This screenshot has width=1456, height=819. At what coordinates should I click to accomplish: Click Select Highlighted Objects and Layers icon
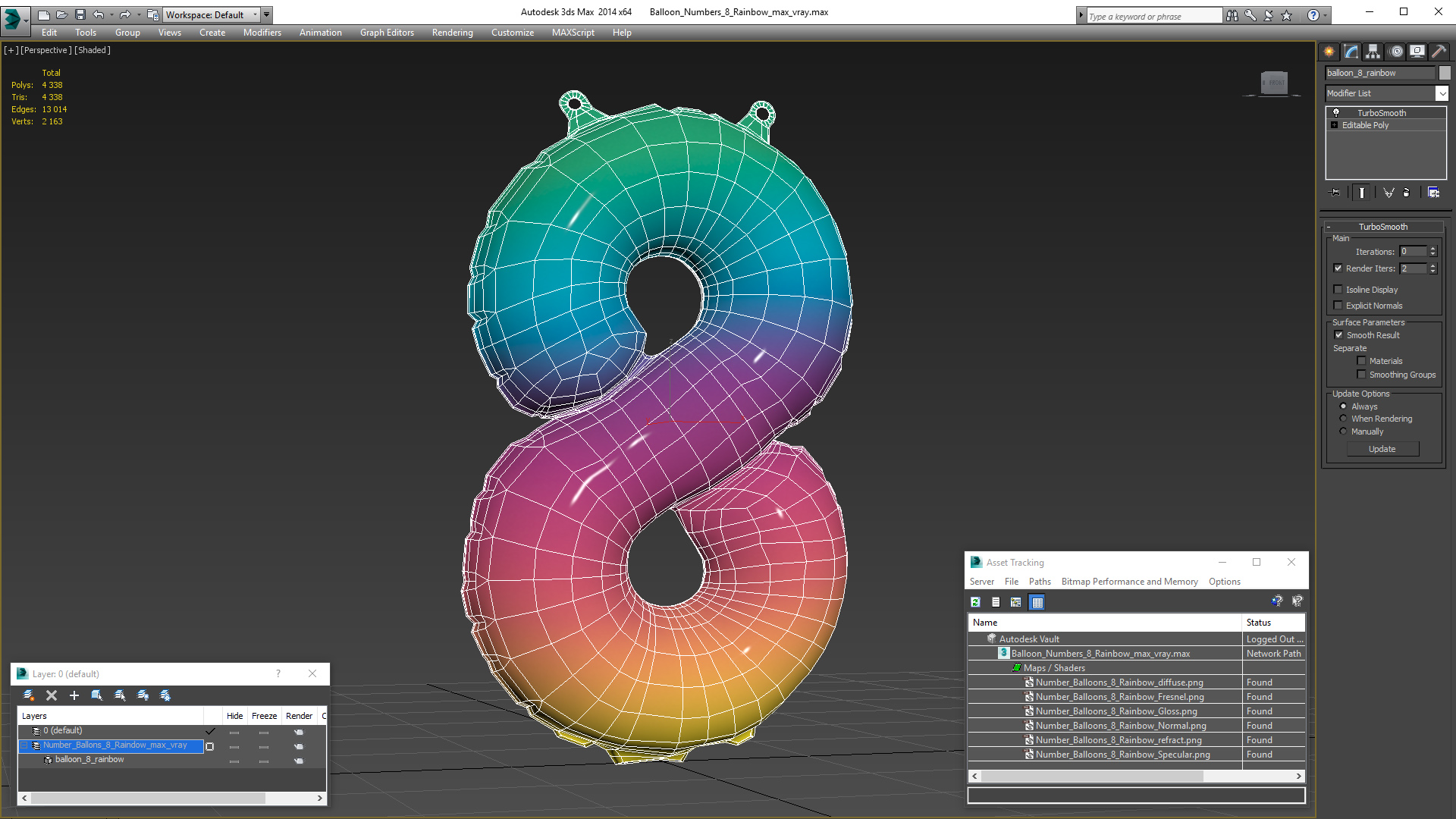point(97,695)
